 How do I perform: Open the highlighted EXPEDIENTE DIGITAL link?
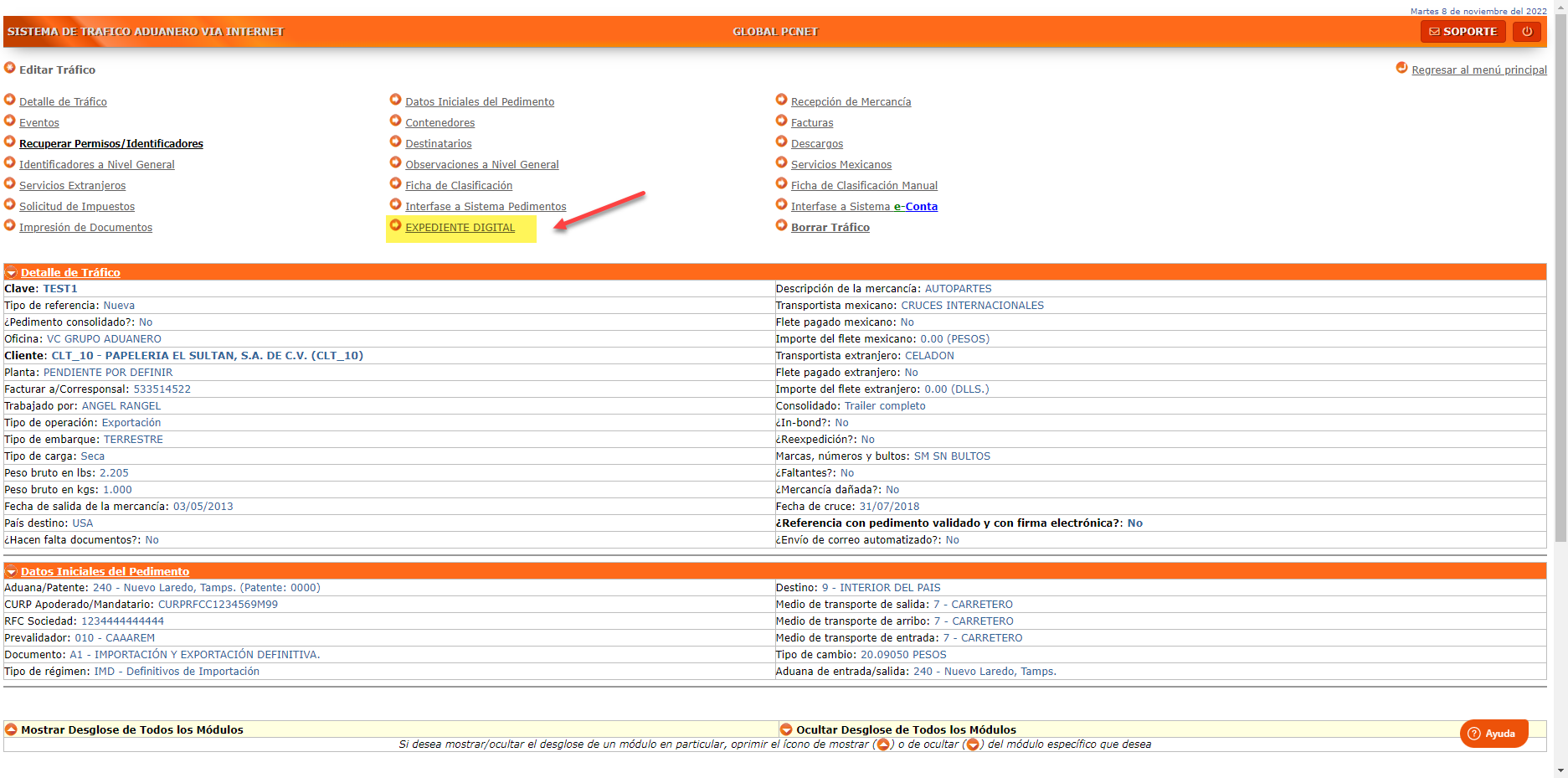(460, 227)
